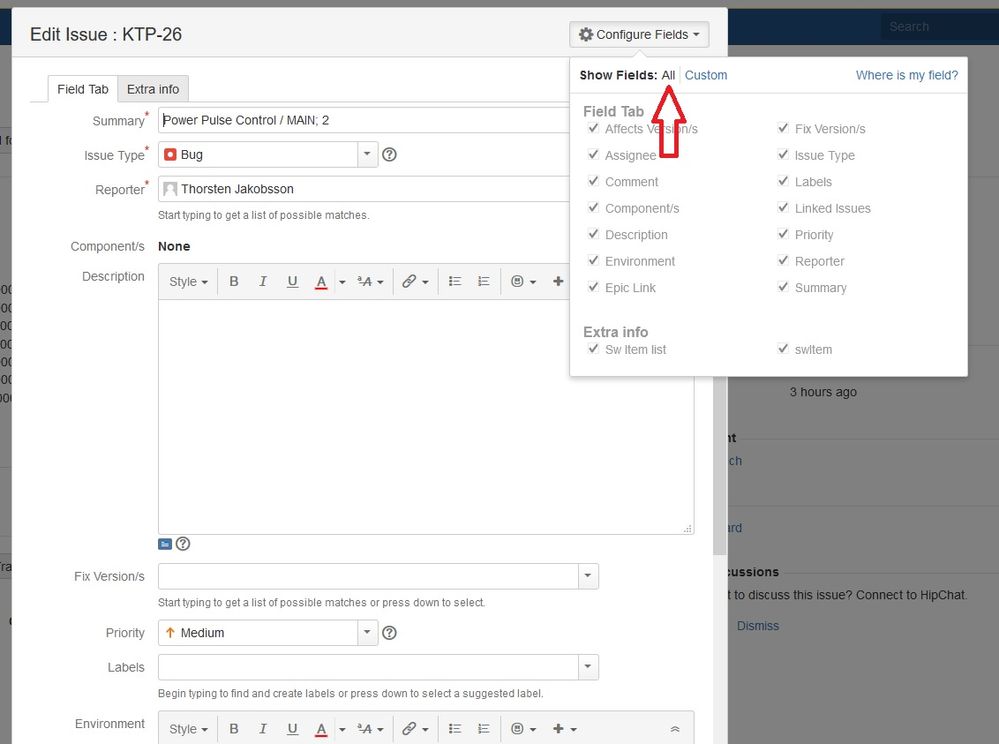
Task: Expand emoticon options arrow in Description toolbar
Action: point(533,282)
